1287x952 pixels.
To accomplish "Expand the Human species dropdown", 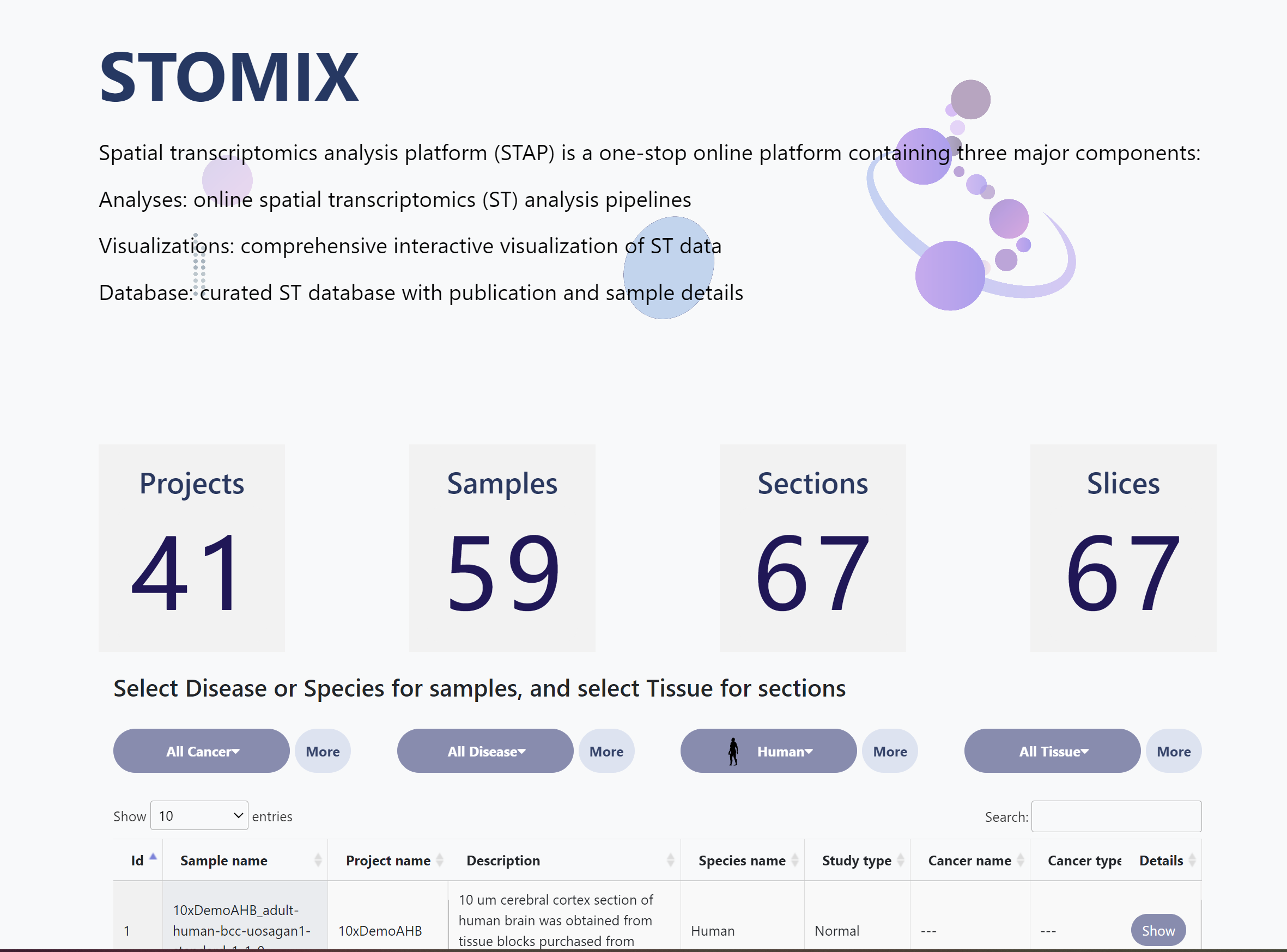I will [x=784, y=752].
